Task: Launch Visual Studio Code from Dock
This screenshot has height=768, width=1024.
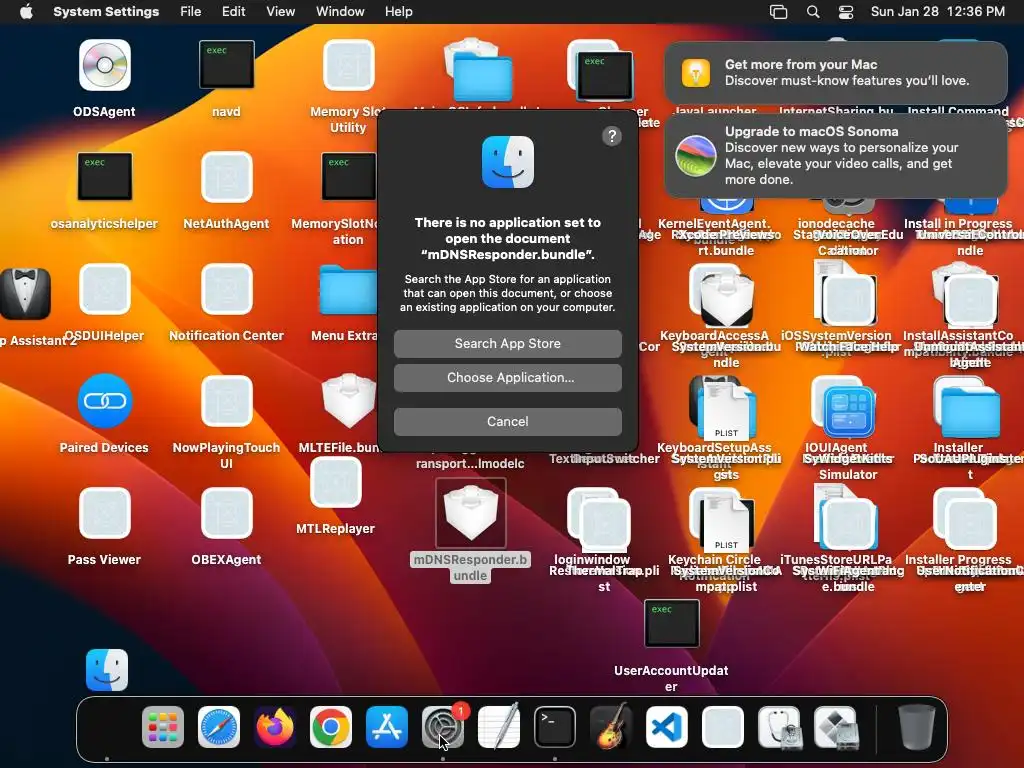Action: click(667, 727)
